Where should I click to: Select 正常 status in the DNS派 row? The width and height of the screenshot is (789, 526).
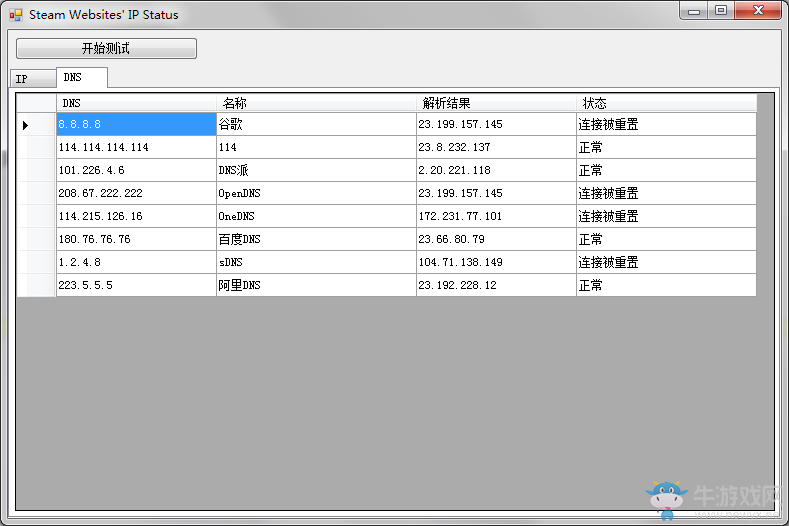point(667,170)
